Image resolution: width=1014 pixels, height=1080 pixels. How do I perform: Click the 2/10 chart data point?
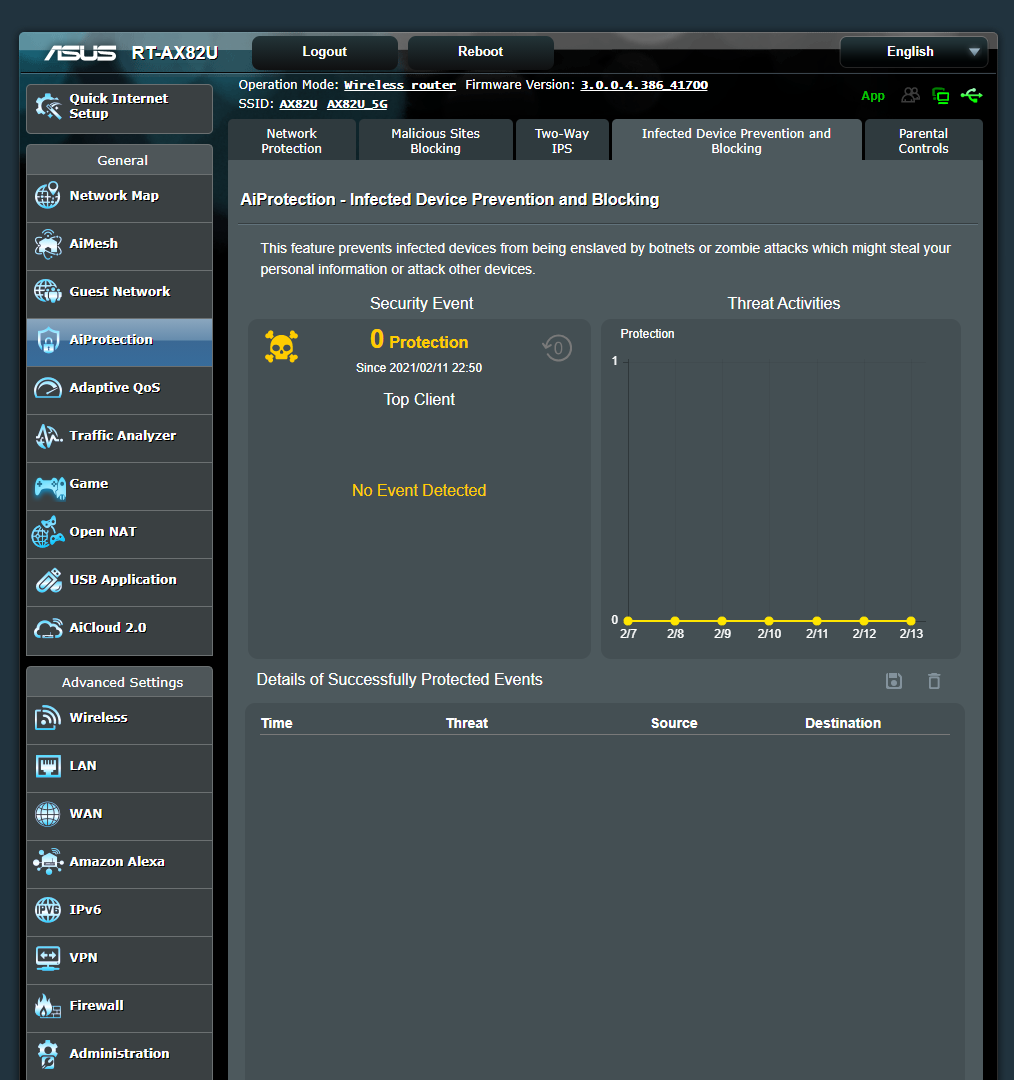(769, 621)
